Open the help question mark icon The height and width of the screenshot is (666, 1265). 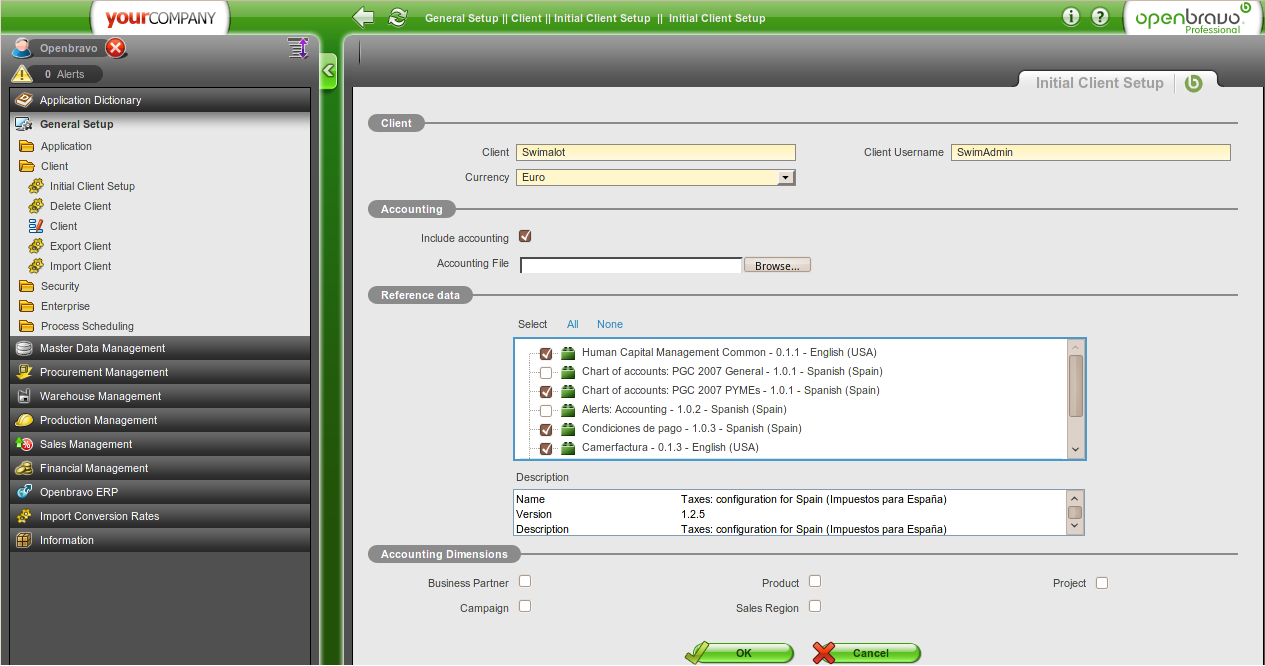point(1100,17)
